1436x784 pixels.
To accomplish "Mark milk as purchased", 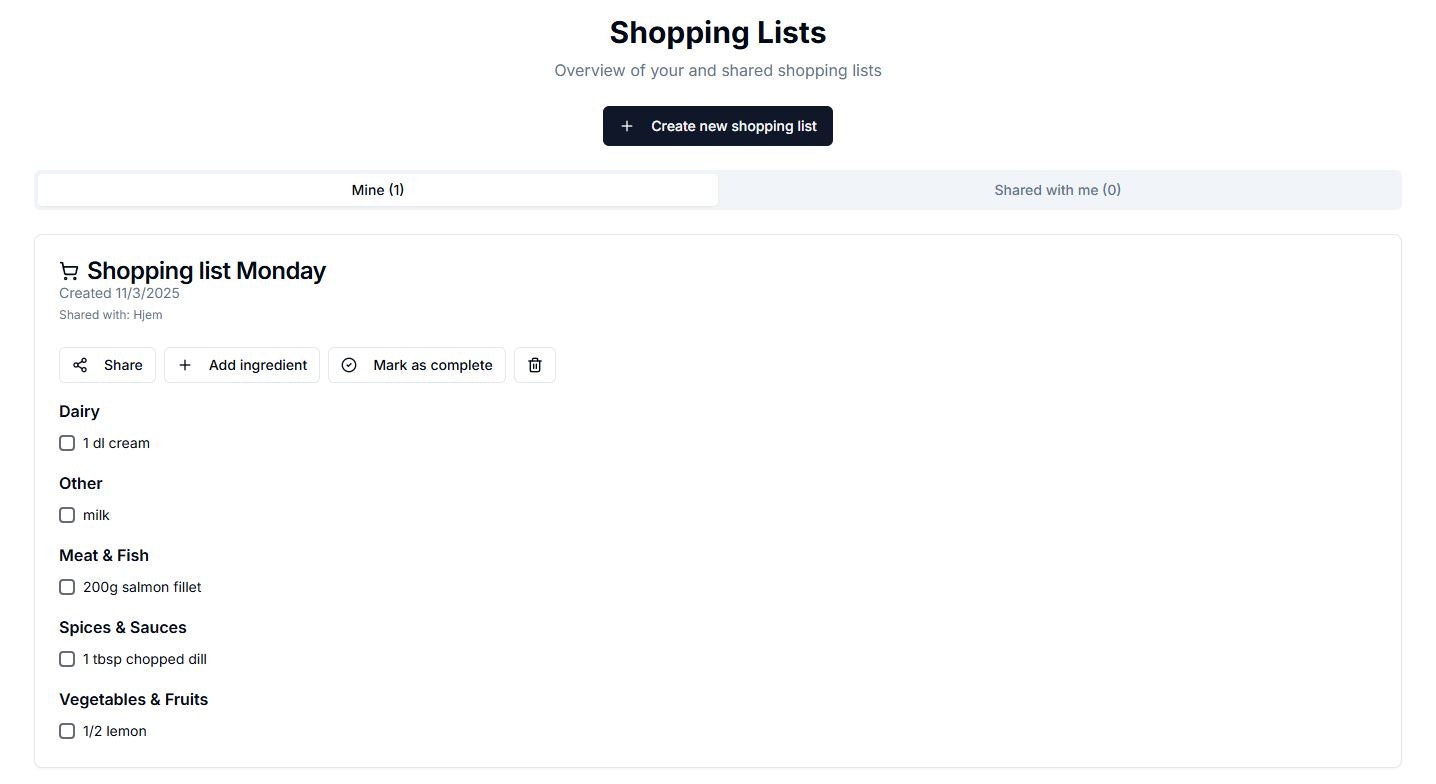I will pyautogui.click(x=67, y=514).
